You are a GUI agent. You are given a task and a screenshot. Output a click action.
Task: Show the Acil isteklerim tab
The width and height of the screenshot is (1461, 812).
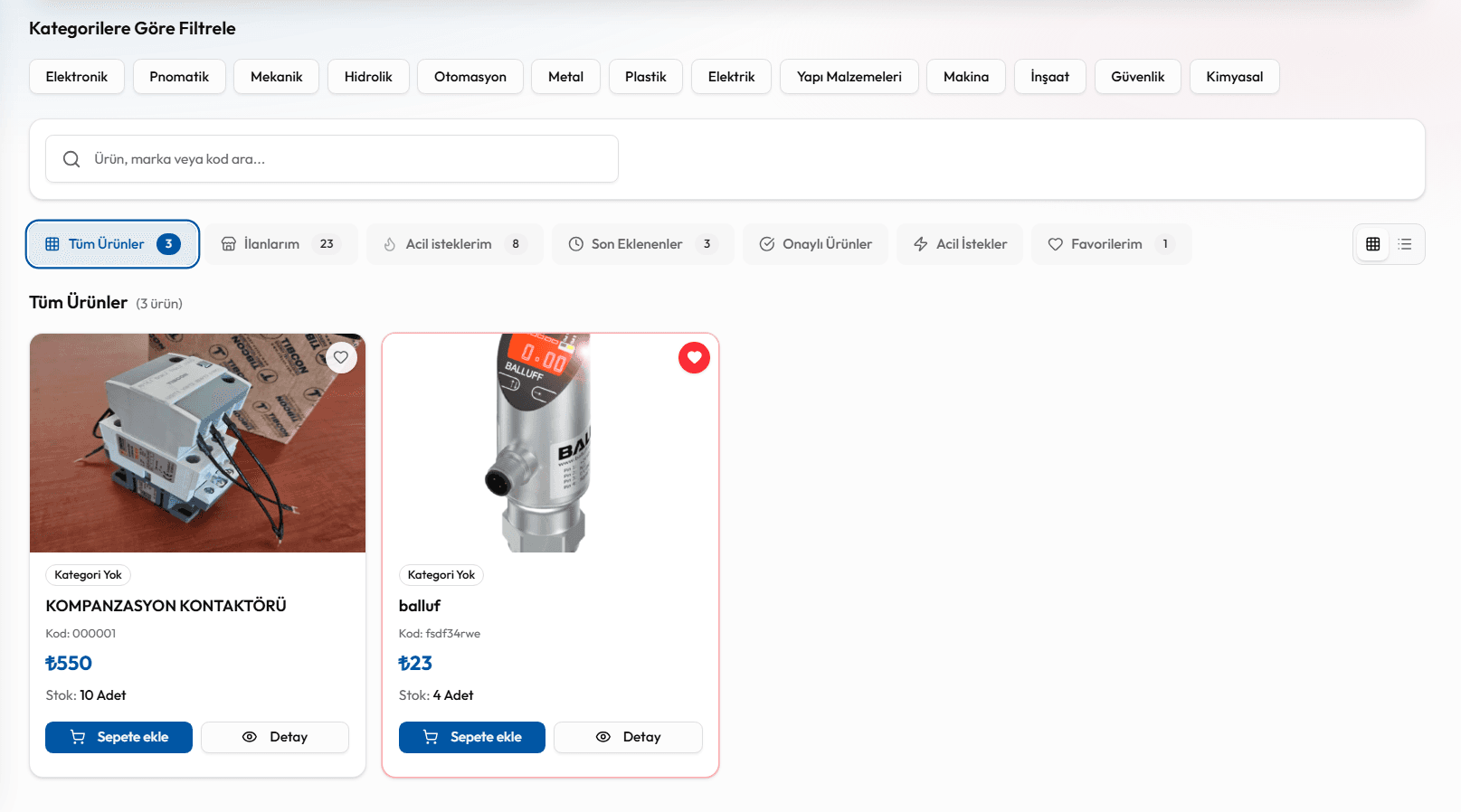click(x=454, y=244)
